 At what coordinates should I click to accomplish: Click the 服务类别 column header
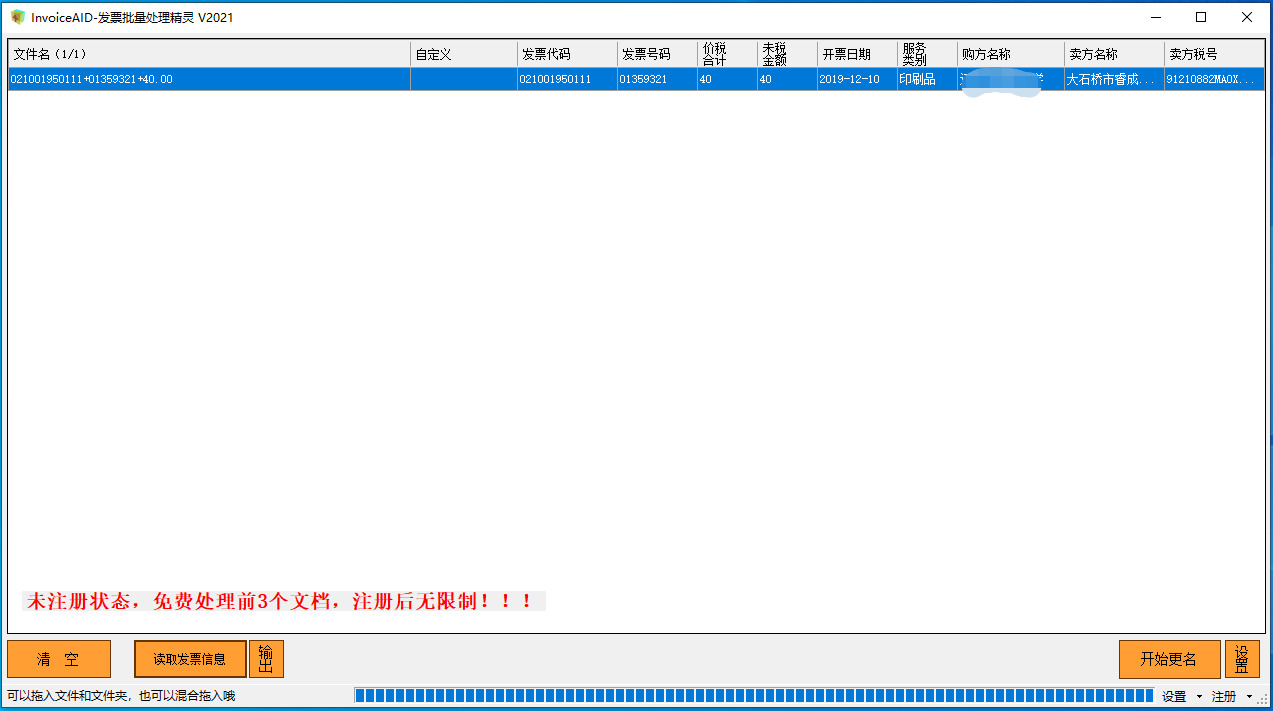tap(926, 54)
